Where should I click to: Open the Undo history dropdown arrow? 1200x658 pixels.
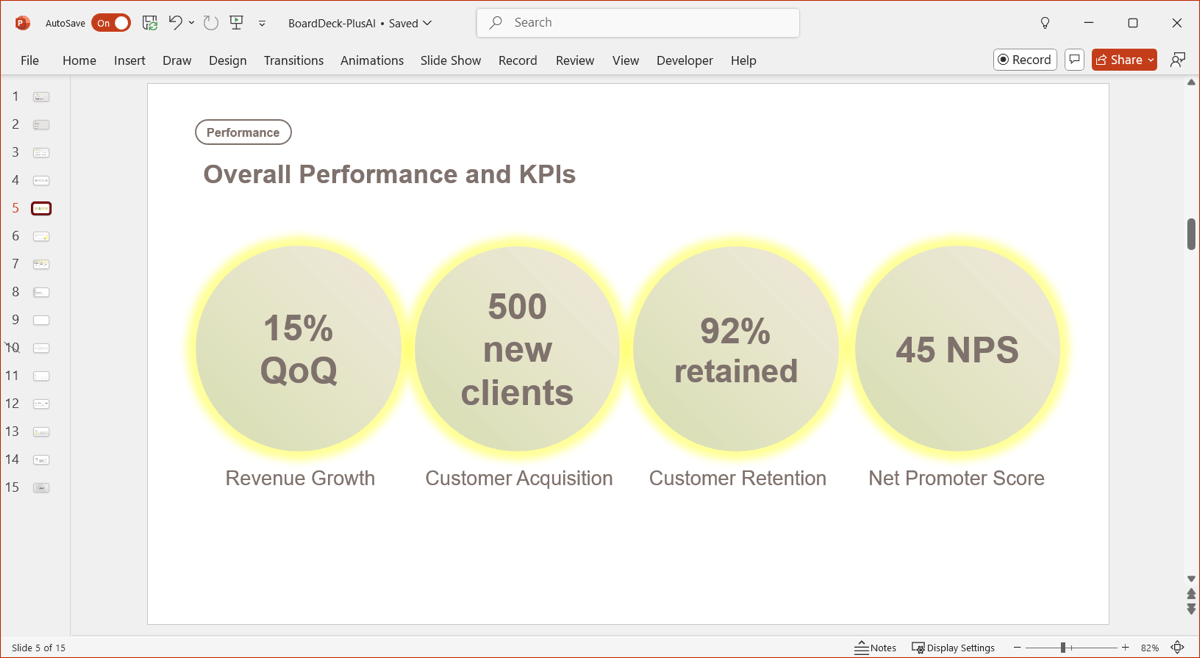coord(191,23)
